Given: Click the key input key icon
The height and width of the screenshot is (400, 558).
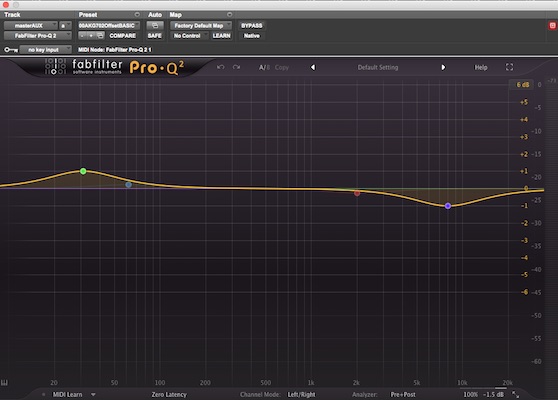Looking at the screenshot, I should pyautogui.click(x=11, y=49).
